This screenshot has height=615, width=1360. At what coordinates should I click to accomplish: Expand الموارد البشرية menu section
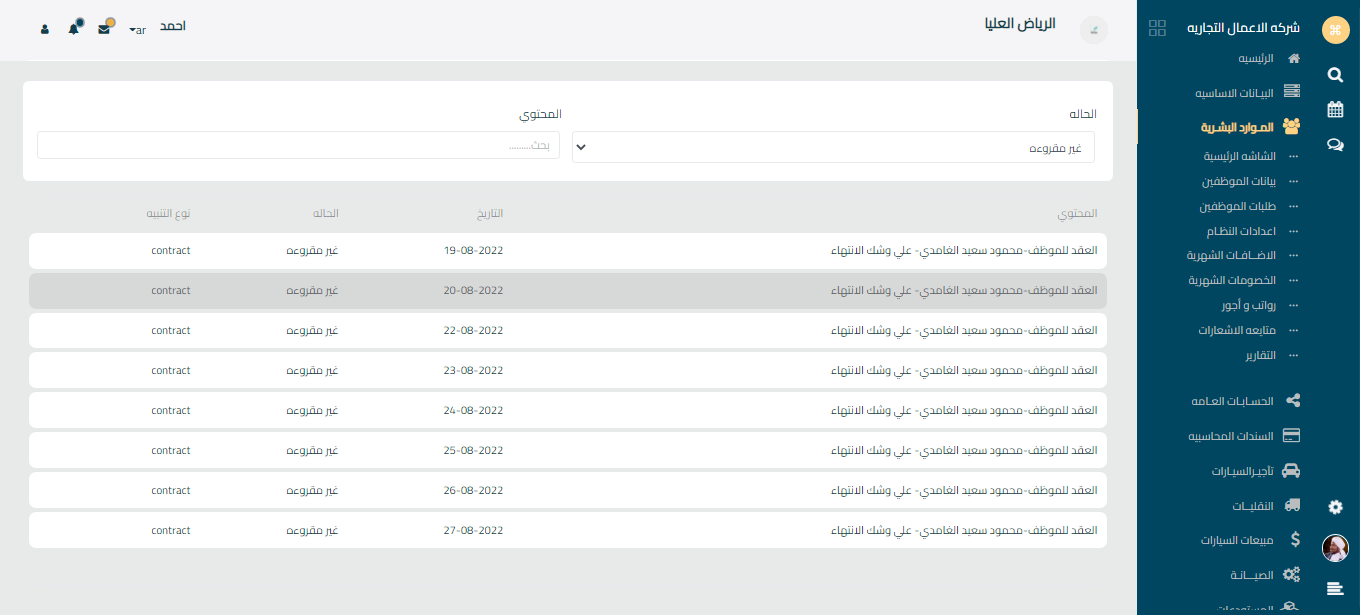1250,127
